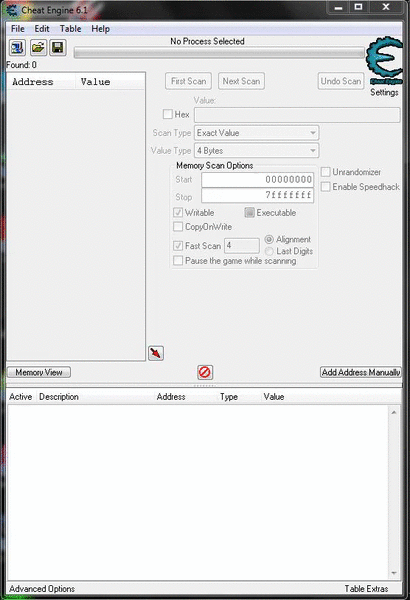Screen dimensions: 410x600
Task: Enable the Unrandomizer checkbox
Action: 325,172
